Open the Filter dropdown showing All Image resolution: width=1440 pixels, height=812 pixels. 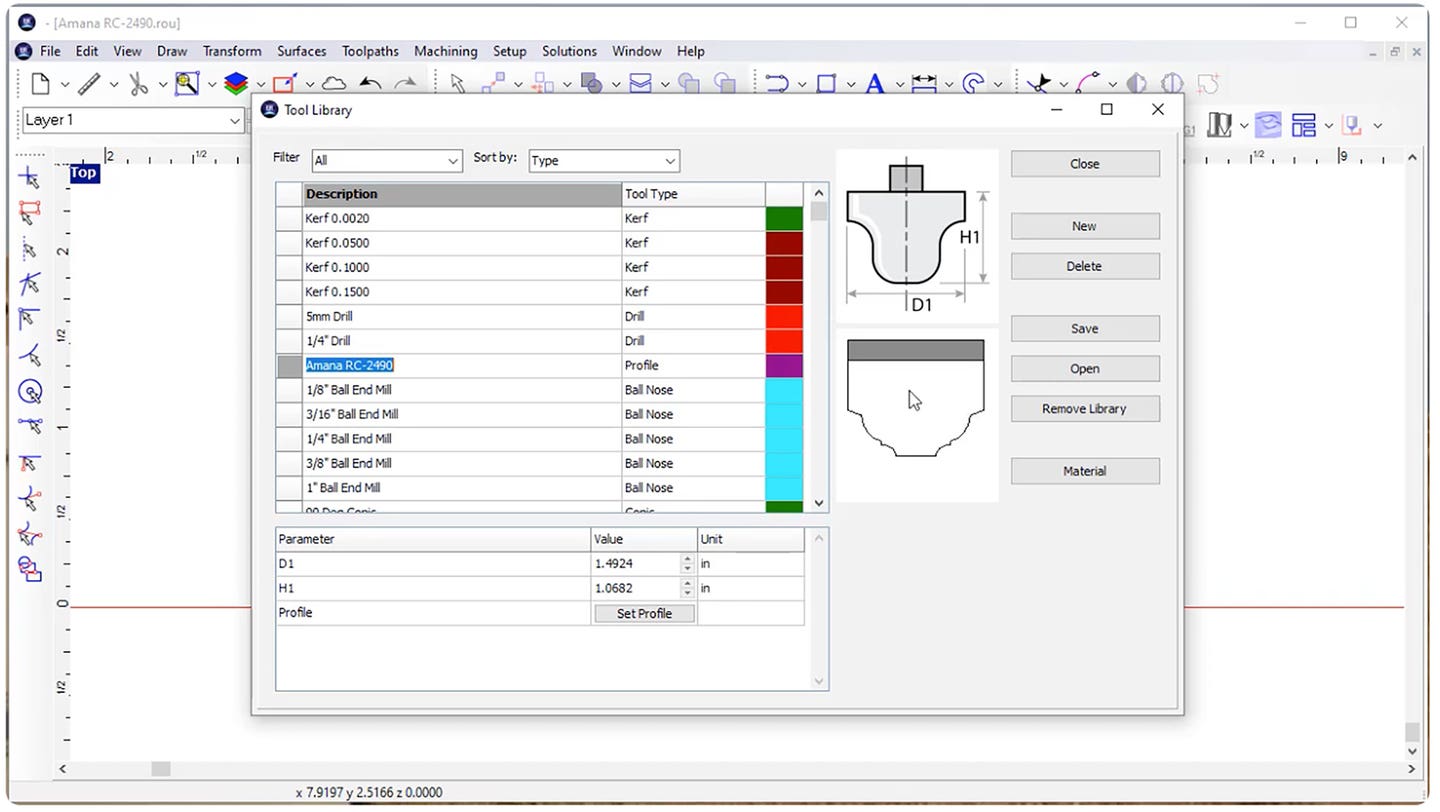click(387, 160)
